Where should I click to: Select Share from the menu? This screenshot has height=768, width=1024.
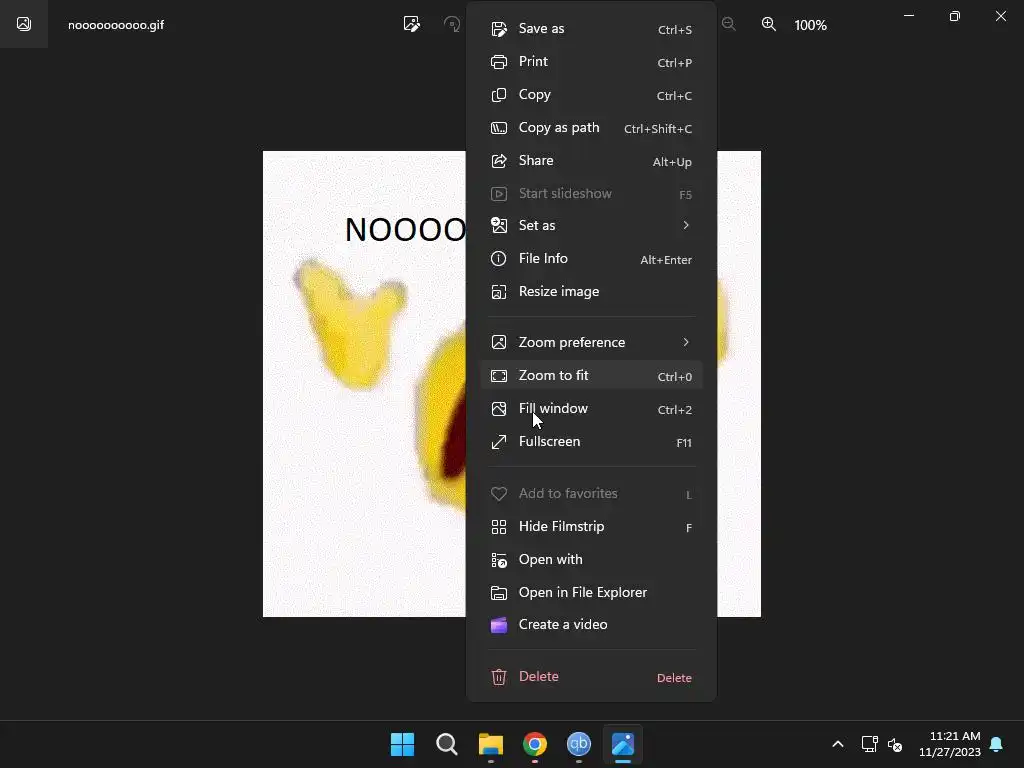click(591, 161)
